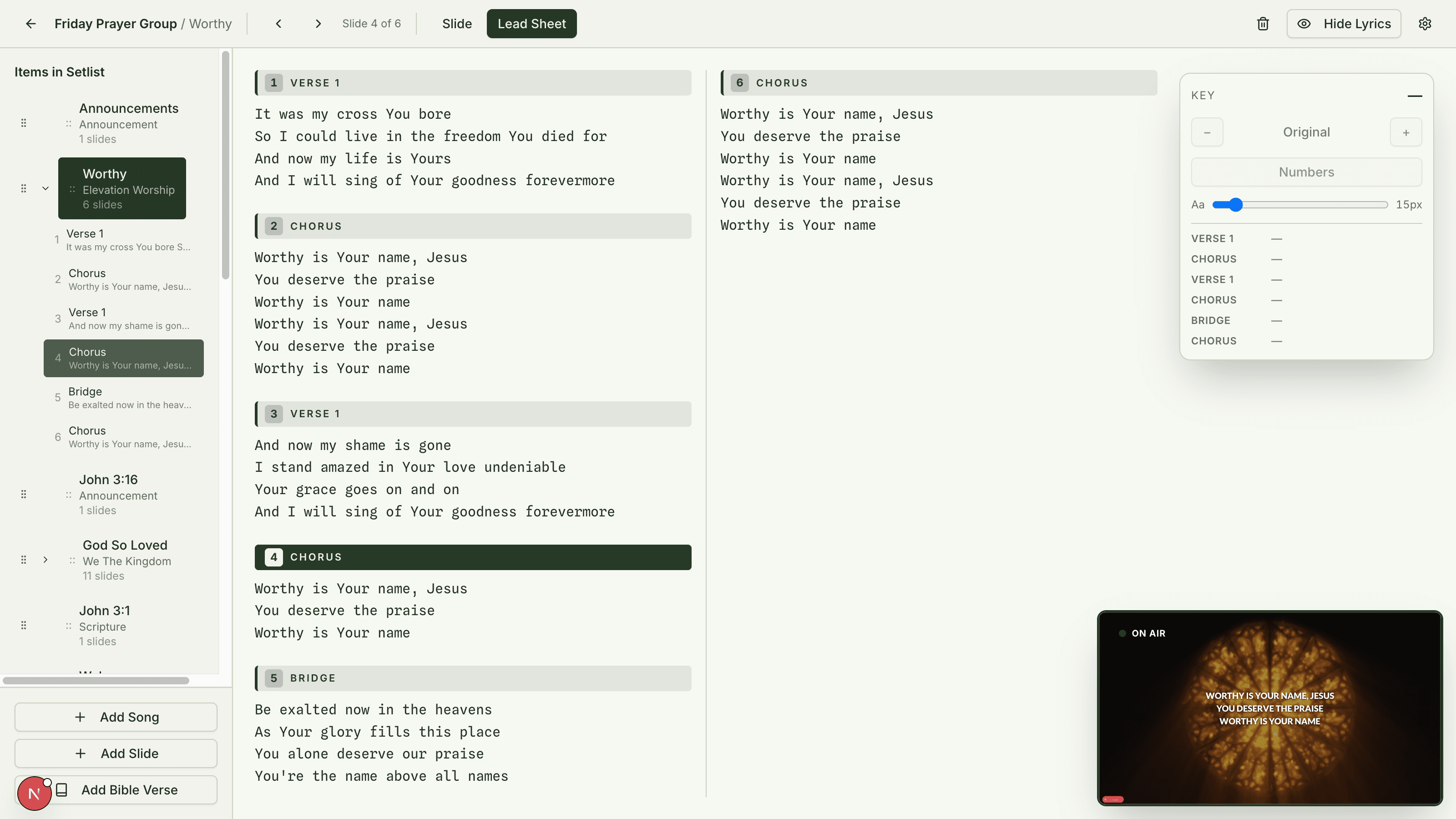1456x819 pixels.
Task: Grab Worthy outer drag handle
Action: coord(24,189)
